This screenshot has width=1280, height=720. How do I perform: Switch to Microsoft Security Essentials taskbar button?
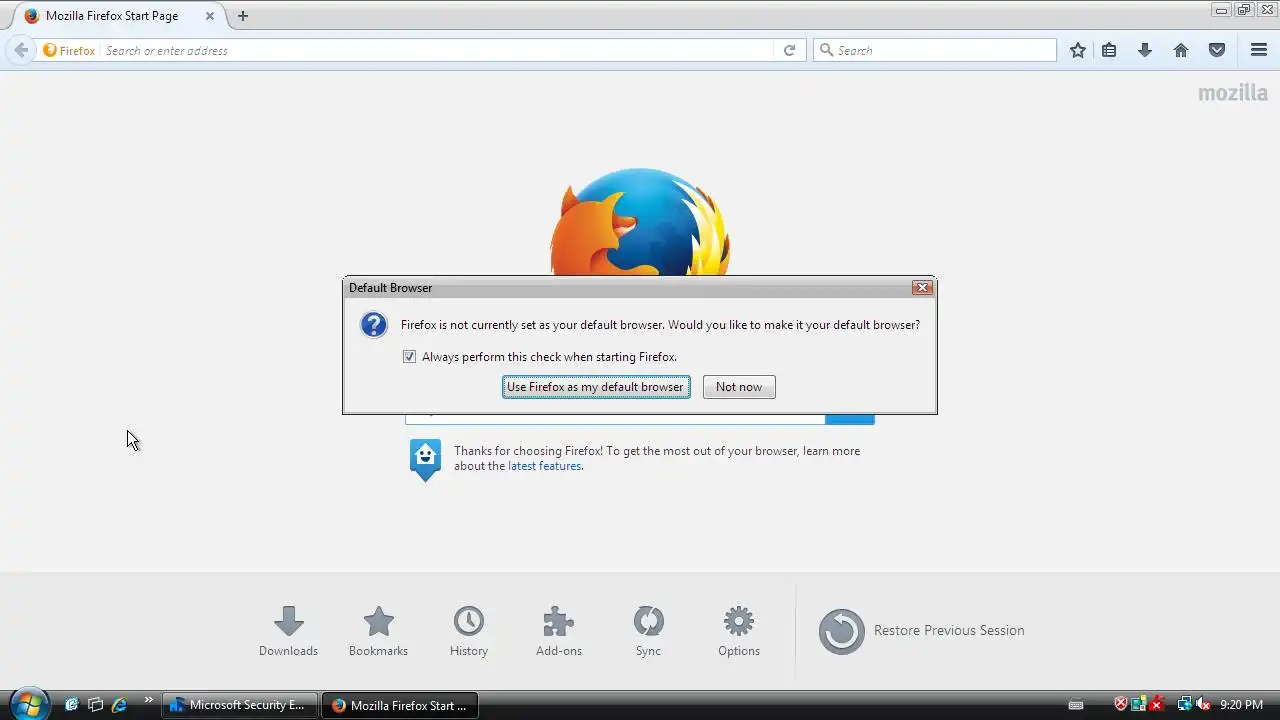240,705
